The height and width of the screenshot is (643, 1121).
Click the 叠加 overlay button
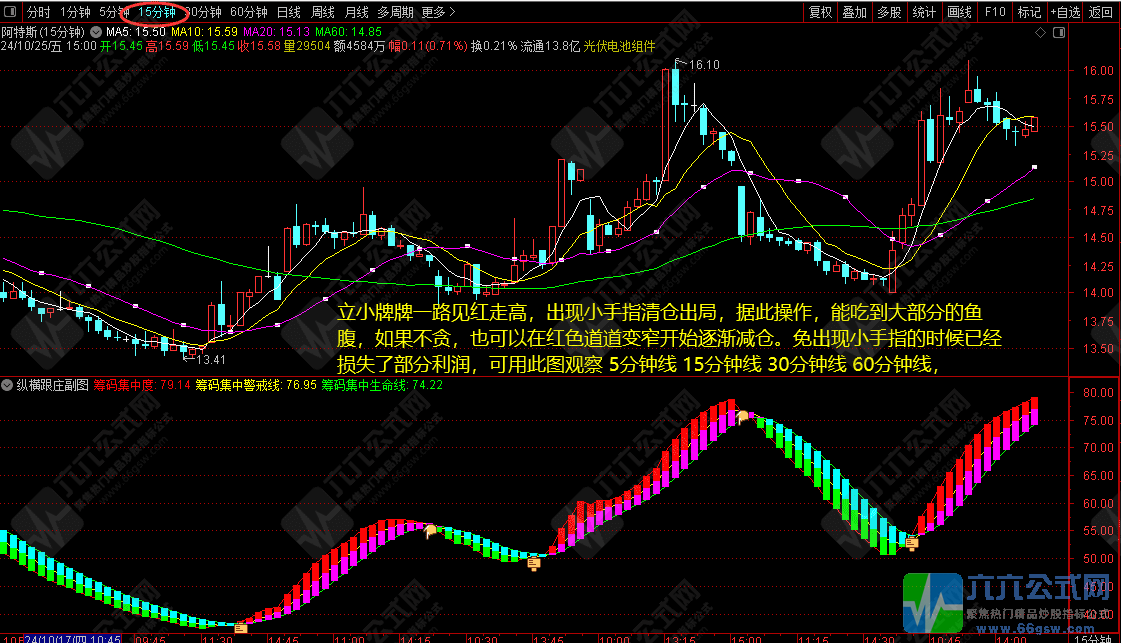pos(854,12)
